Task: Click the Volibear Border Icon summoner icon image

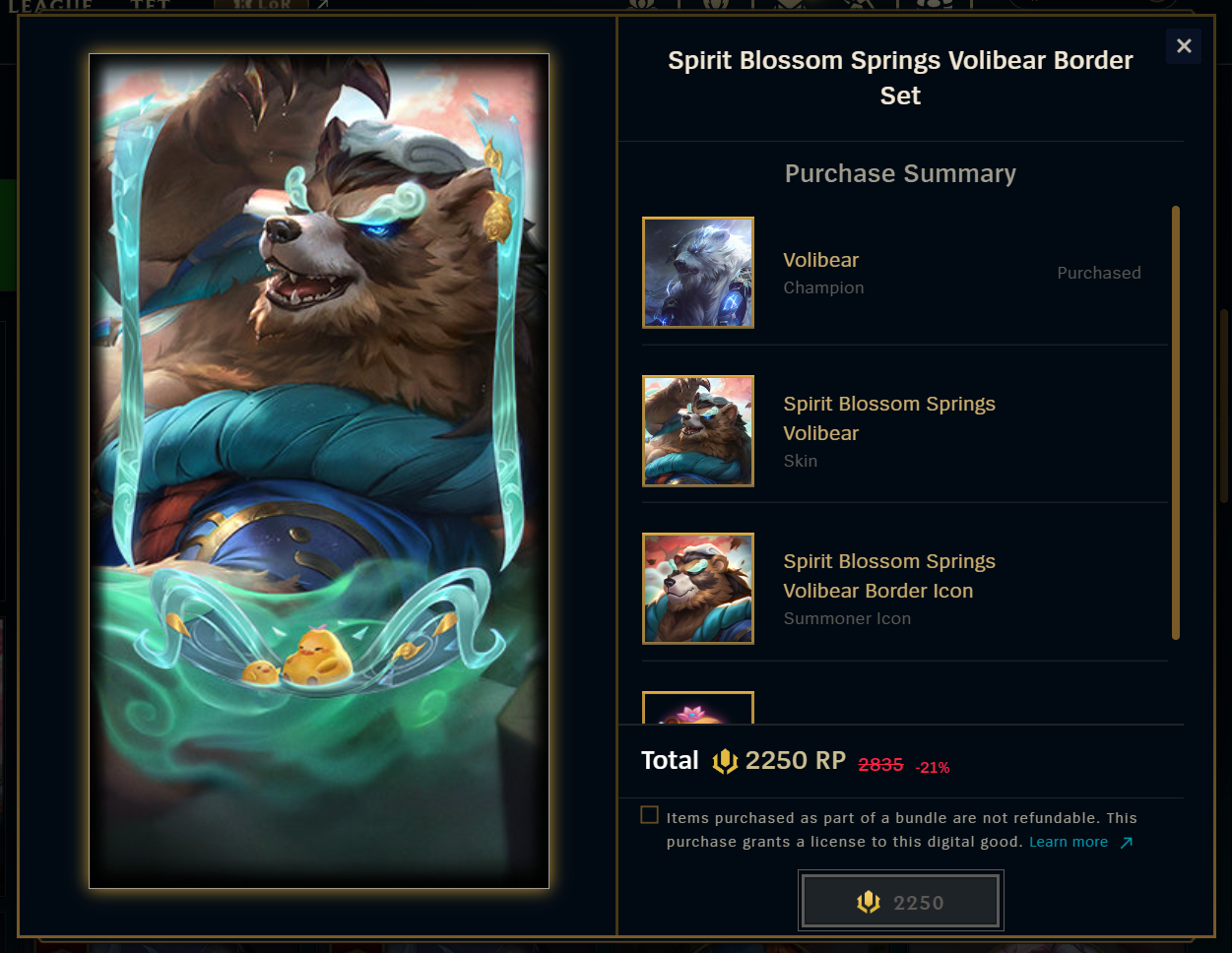Action: click(698, 589)
